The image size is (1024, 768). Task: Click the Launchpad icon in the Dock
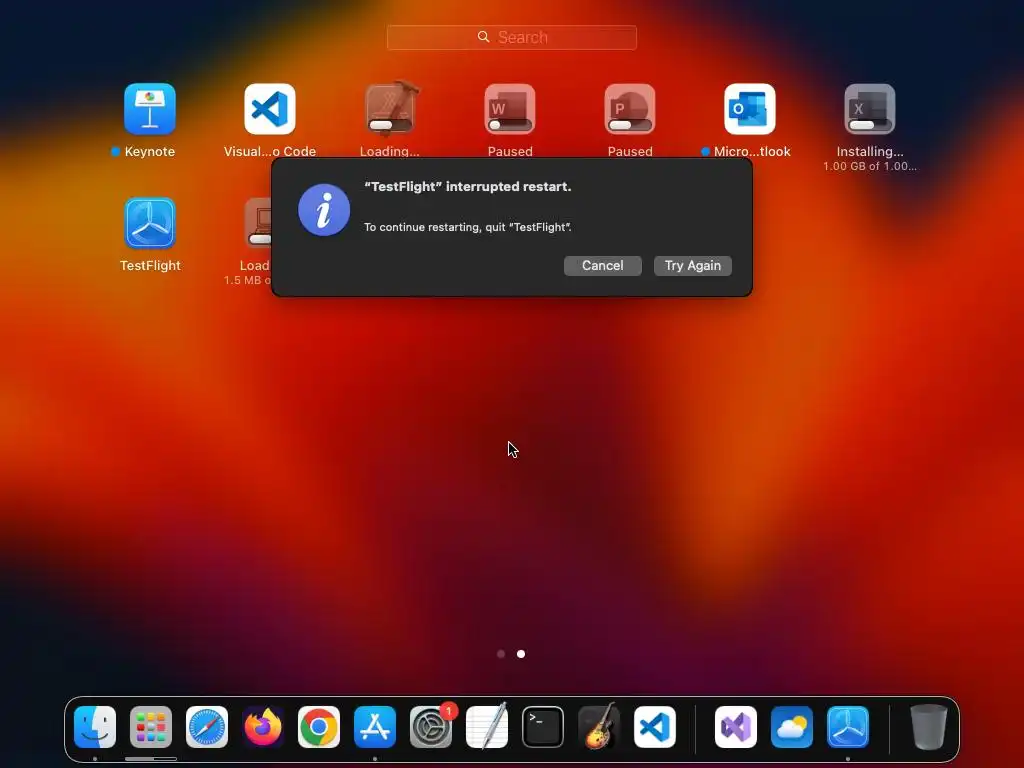pyautogui.click(x=151, y=727)
